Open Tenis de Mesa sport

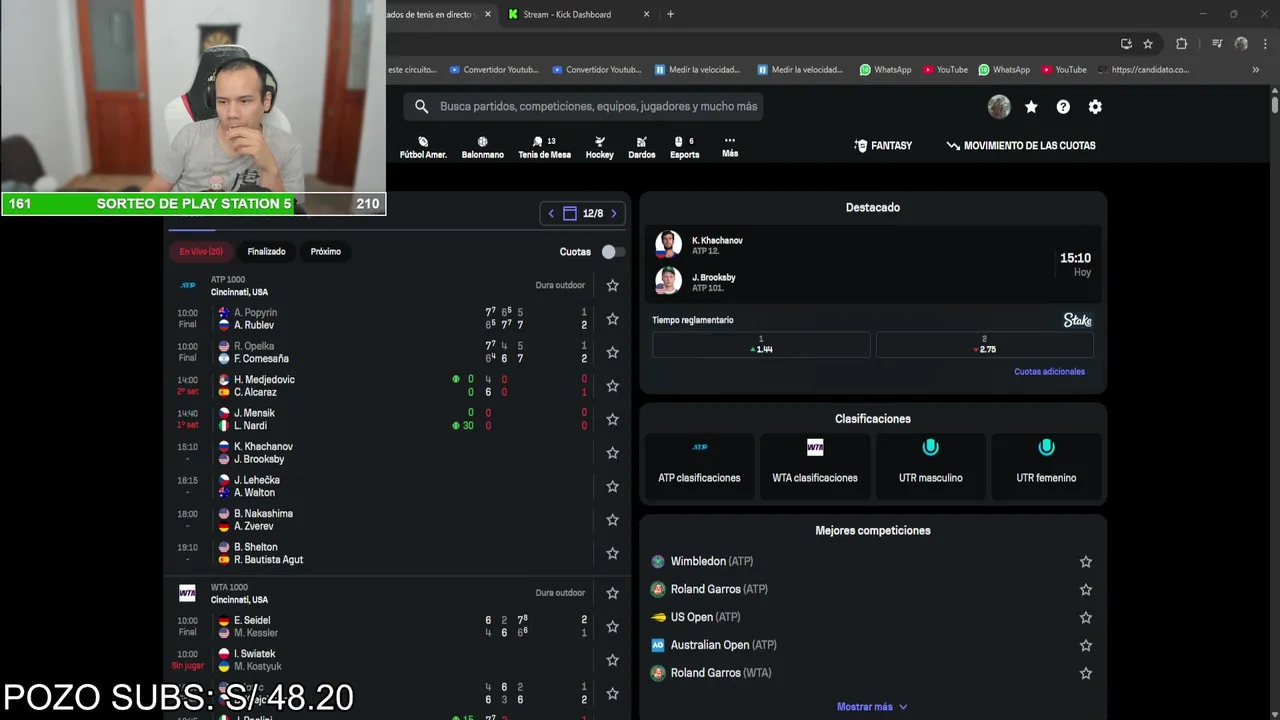pos(544,147)
